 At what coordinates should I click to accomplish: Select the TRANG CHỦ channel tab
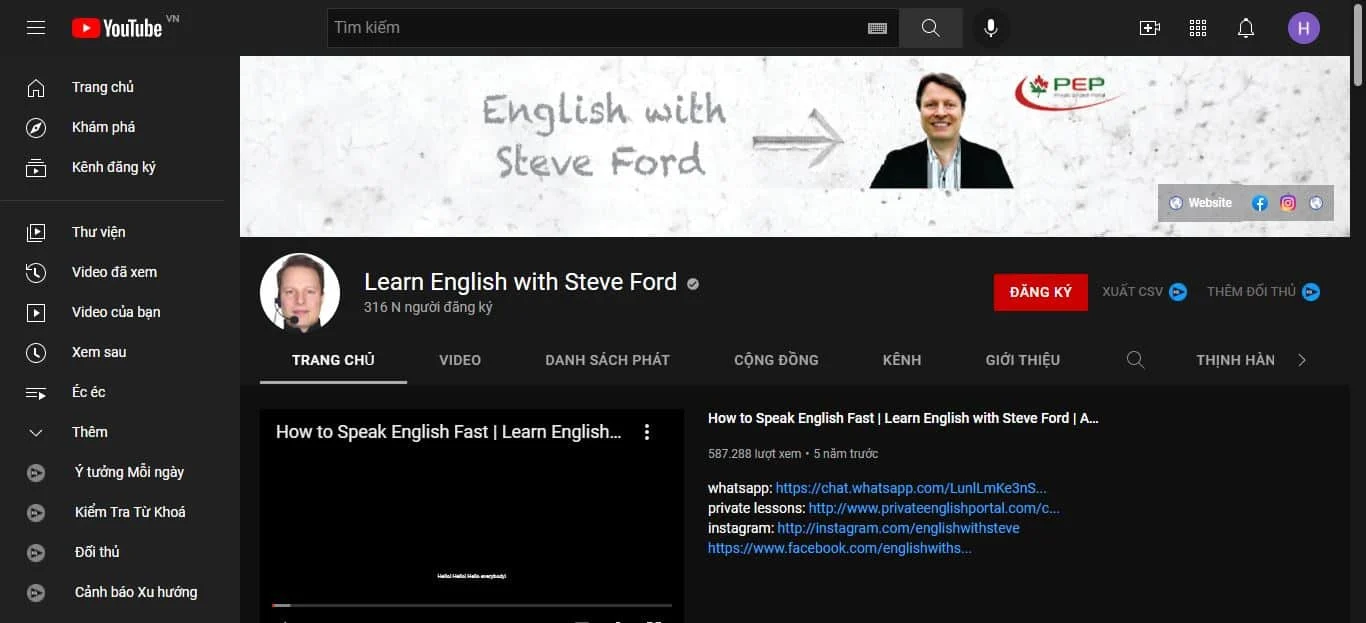coord(333,360)
